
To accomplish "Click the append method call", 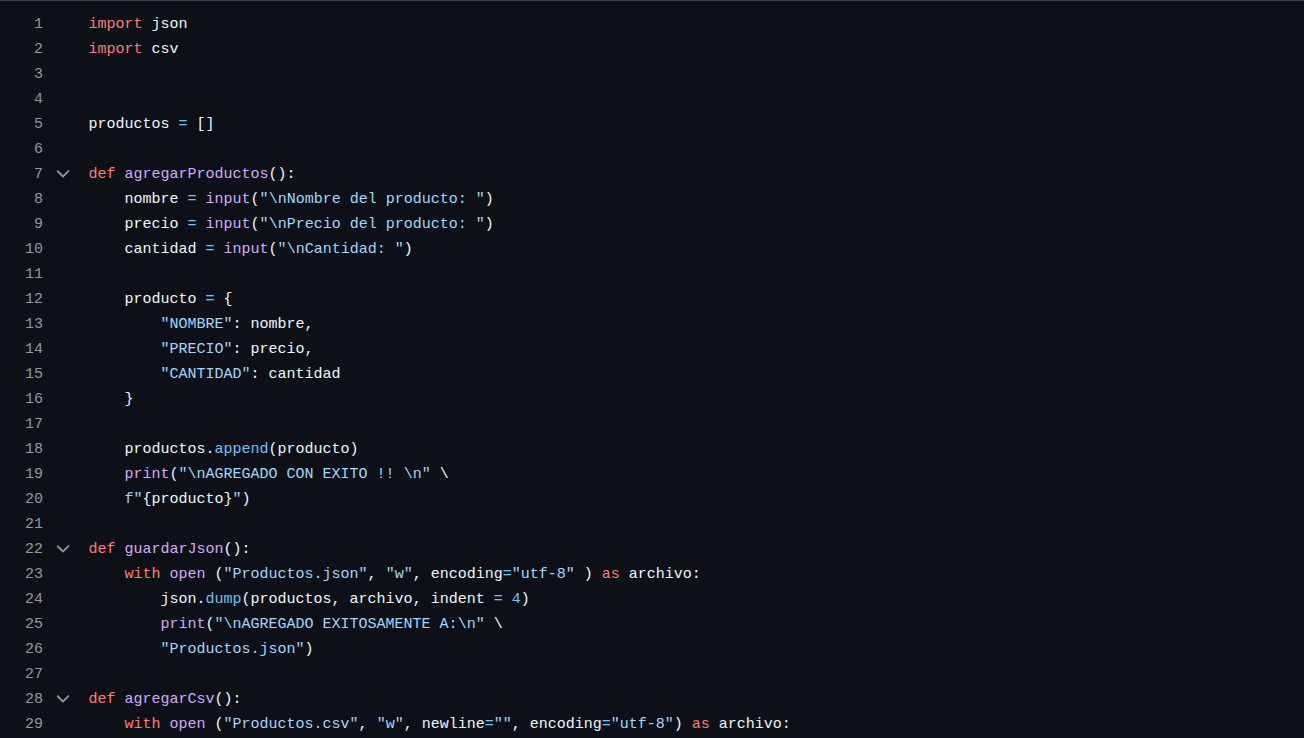I will tap(241, 448).
